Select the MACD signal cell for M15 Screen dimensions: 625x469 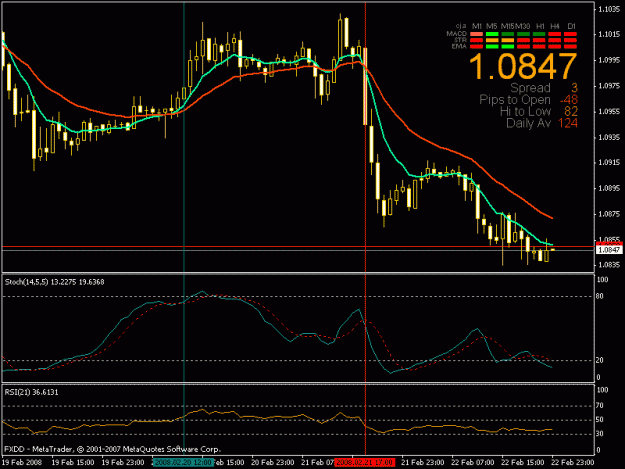click(508, 34)
